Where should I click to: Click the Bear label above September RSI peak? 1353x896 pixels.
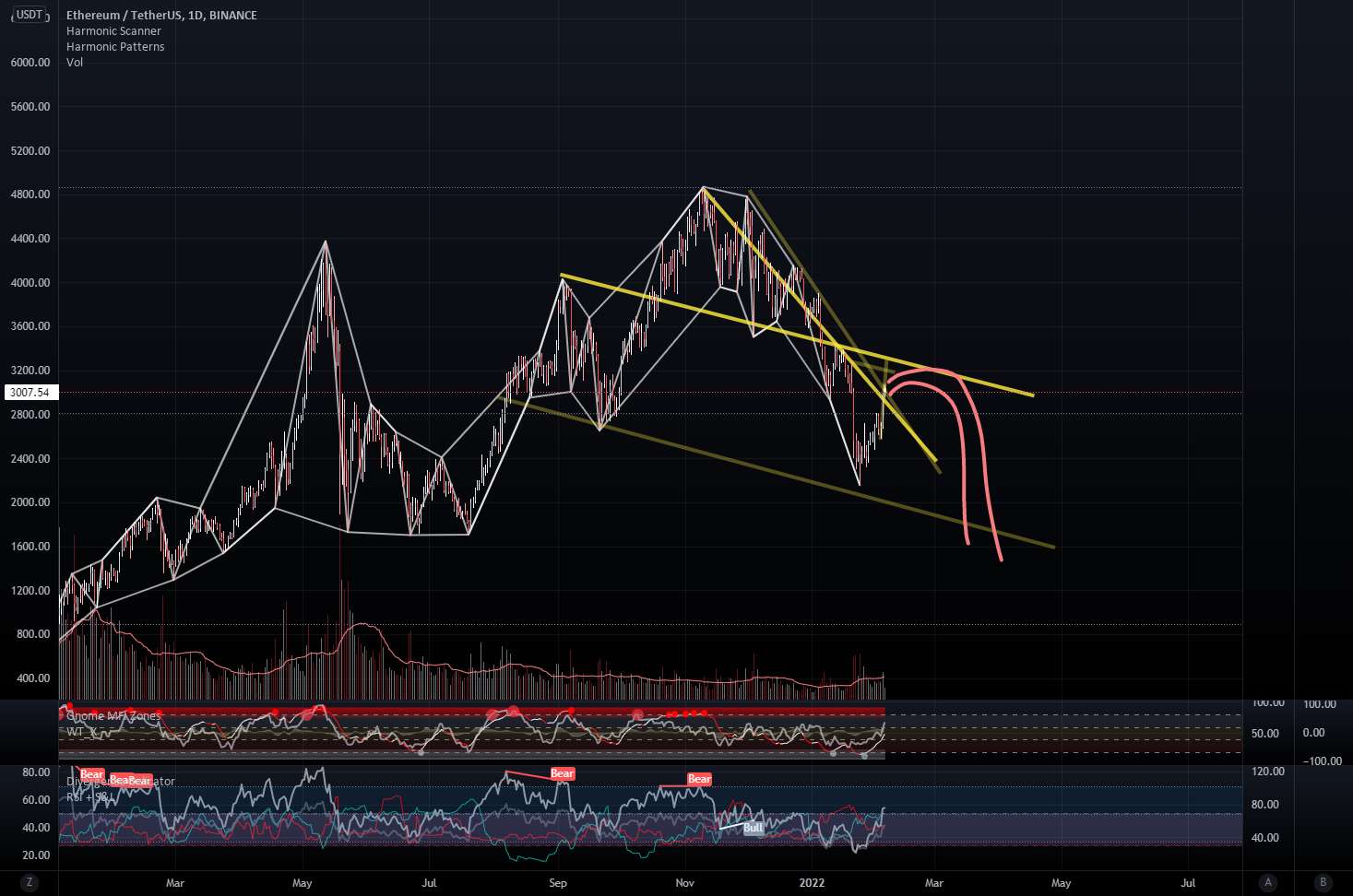(563, 773)
